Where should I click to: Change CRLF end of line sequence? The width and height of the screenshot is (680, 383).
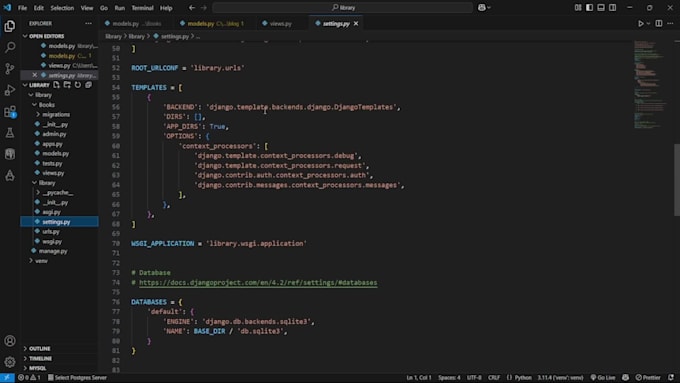click(494, 378)
